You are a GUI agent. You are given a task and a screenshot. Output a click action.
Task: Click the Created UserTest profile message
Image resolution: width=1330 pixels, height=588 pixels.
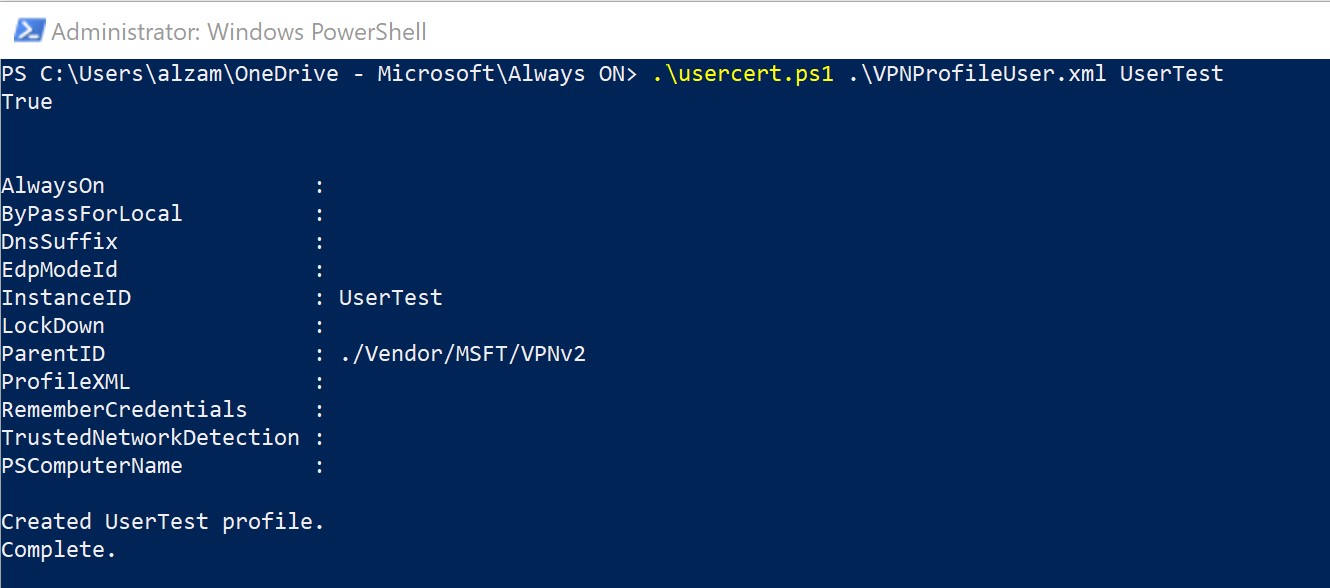[163, 522]
